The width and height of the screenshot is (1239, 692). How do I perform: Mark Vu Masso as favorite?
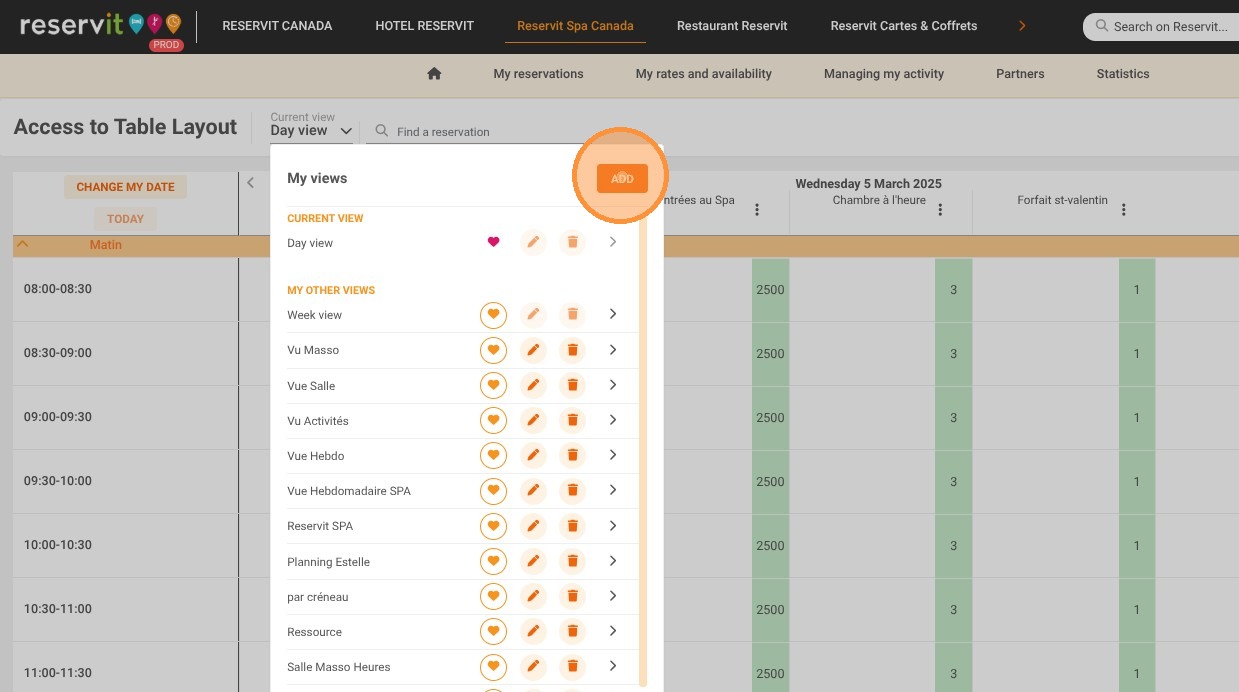click(493, 350)
